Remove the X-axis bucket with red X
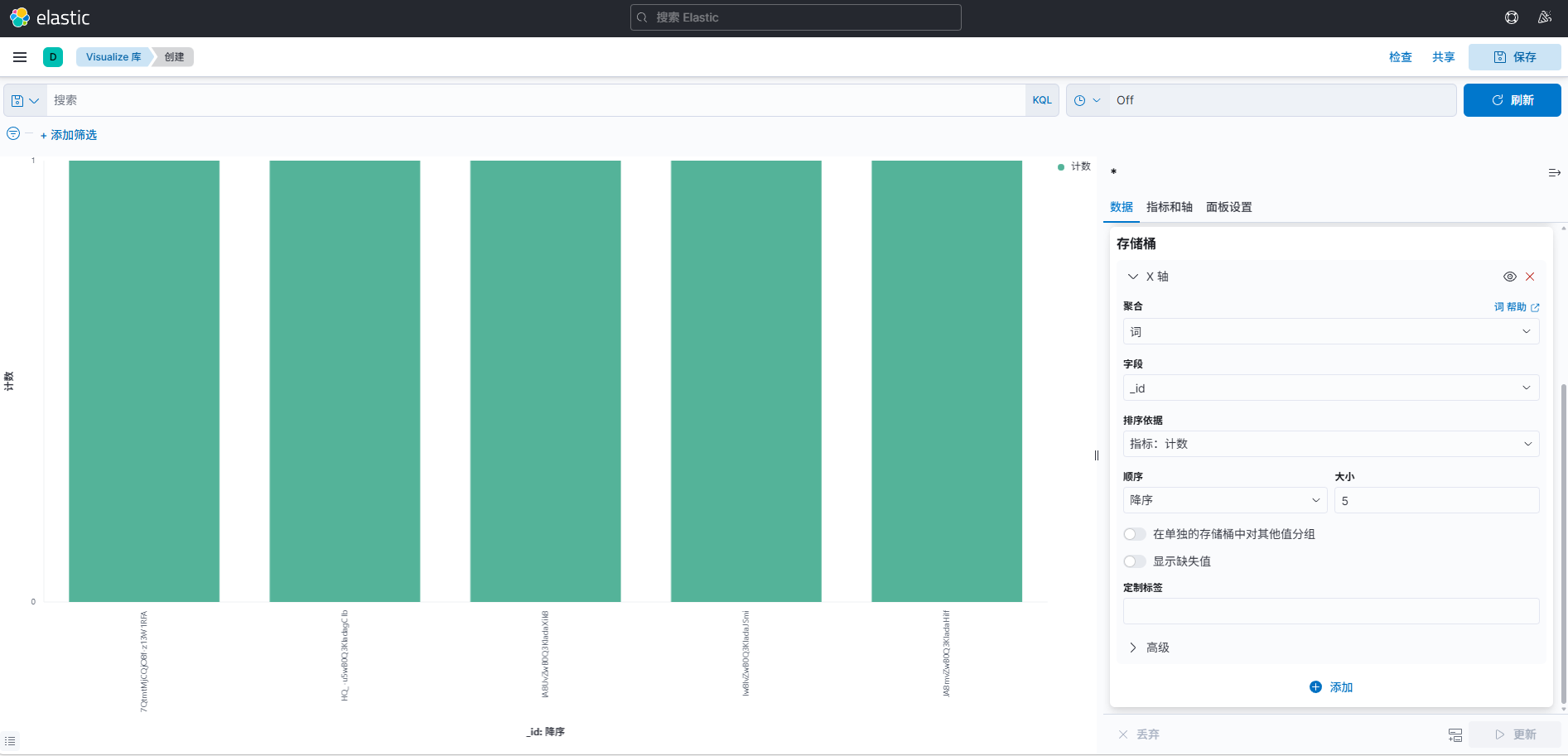The image size is (1568, 756). coord(1530,277)
